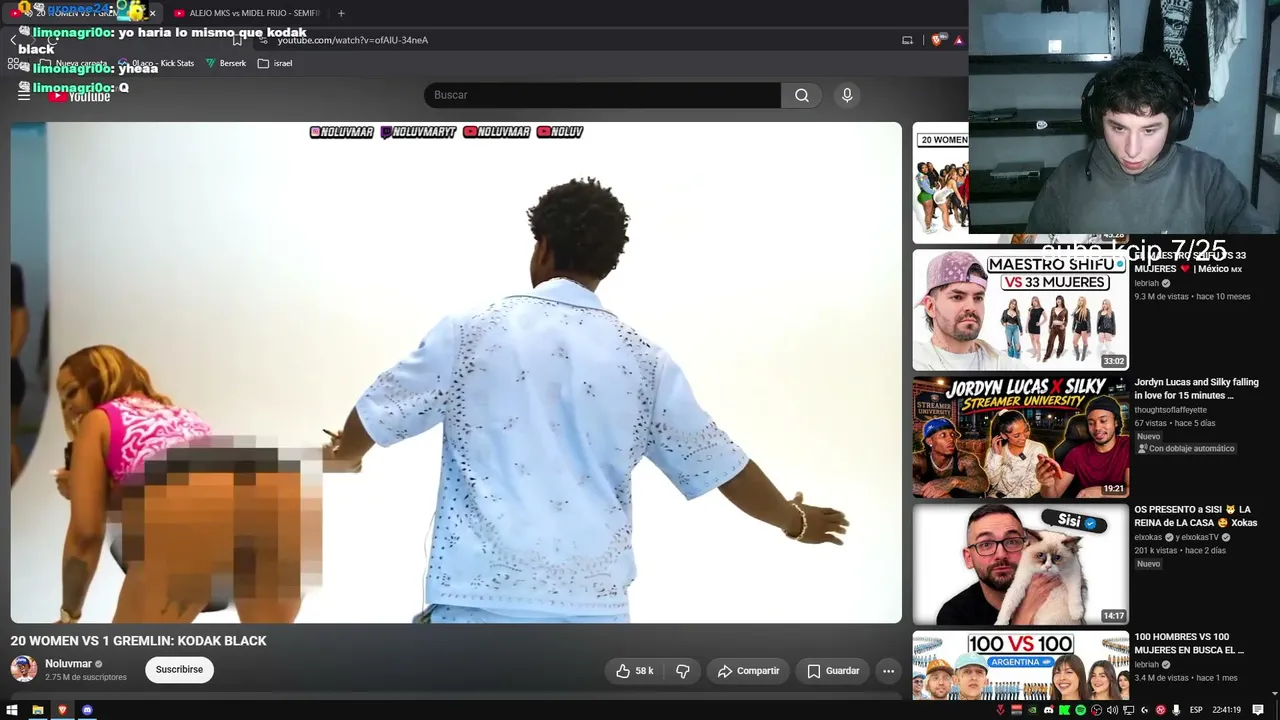Open a new browser tab

341,13
